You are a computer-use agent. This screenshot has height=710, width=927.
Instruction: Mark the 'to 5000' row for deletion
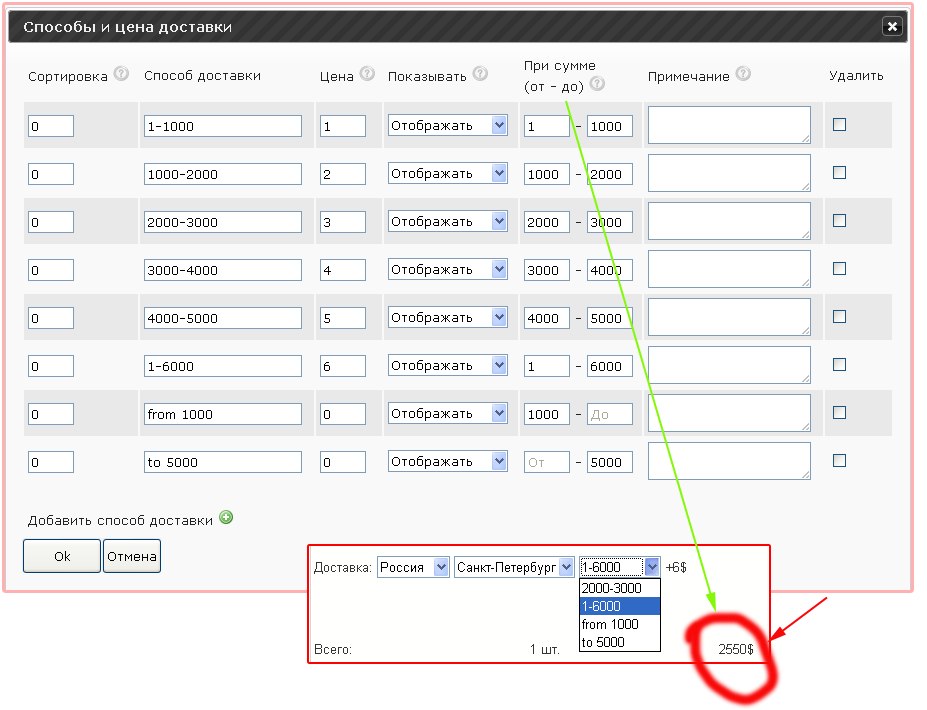839,460
